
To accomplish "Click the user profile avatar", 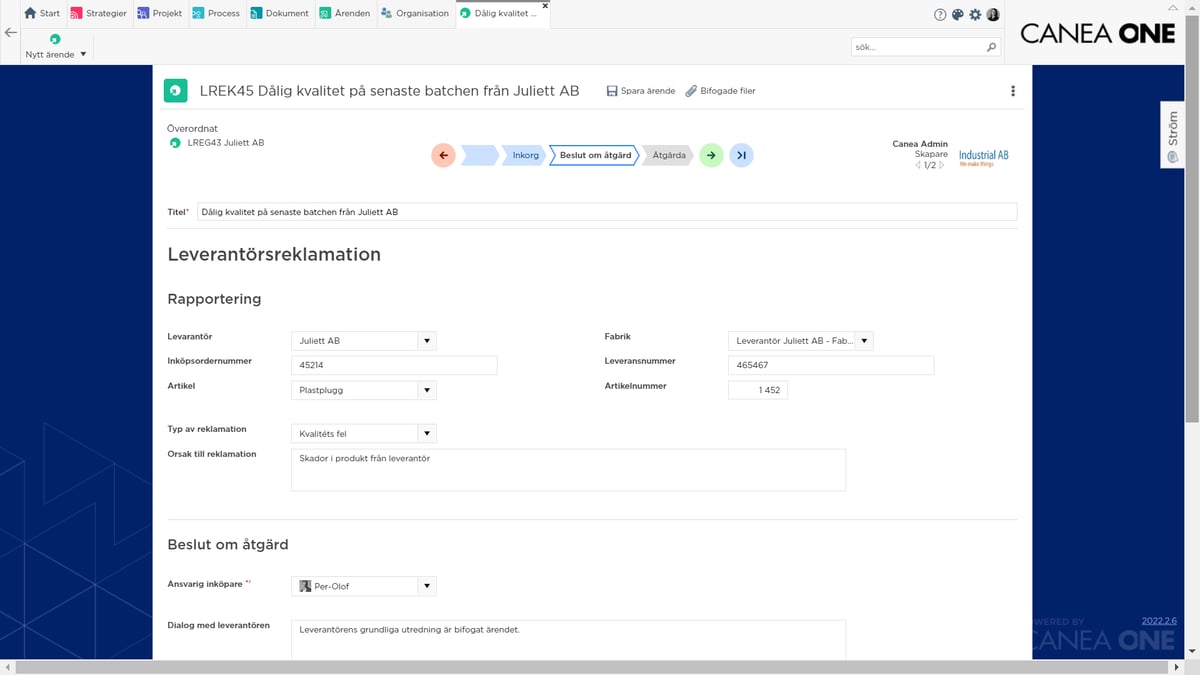I will coord(993,15).
